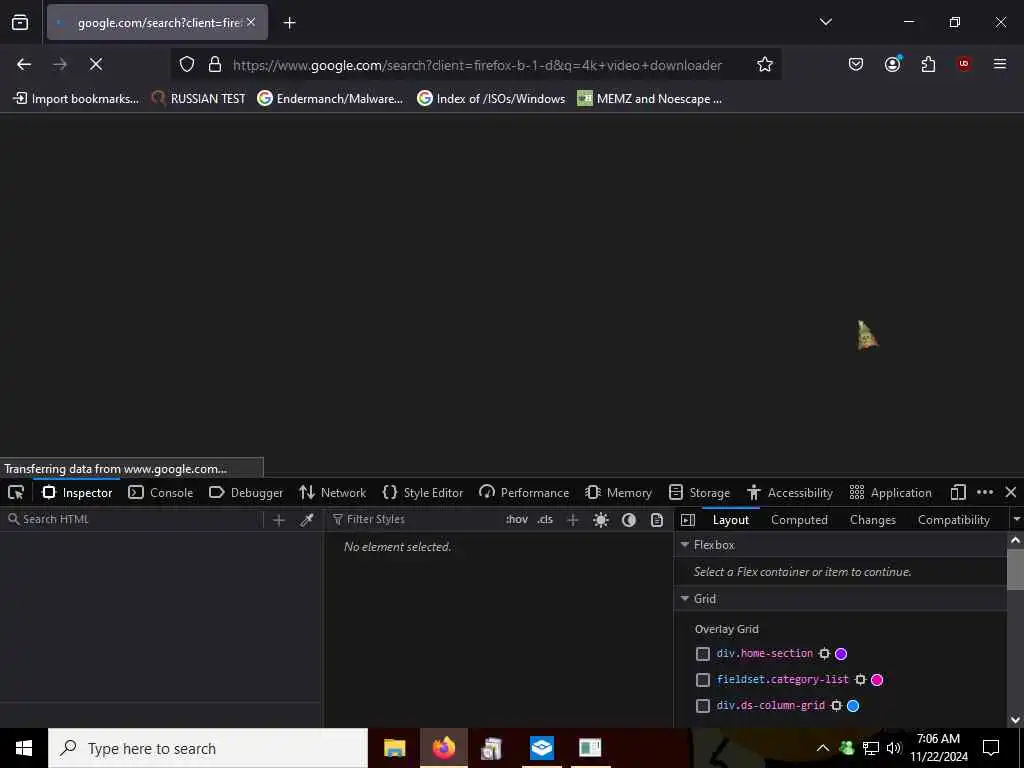Toggle :hov pseudo-class panel
1024x768 pixels.
pyautogui.click(x=517, y=519)
